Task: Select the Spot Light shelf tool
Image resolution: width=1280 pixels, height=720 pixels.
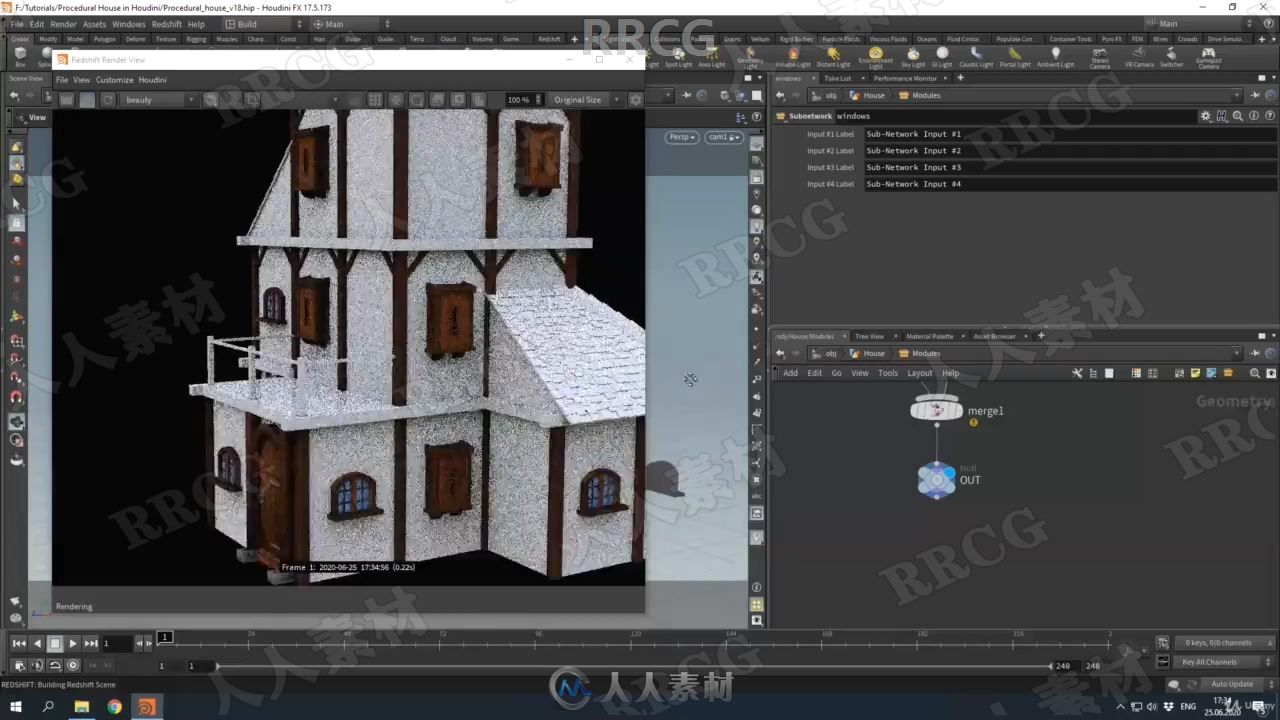Action: [678, 58]
